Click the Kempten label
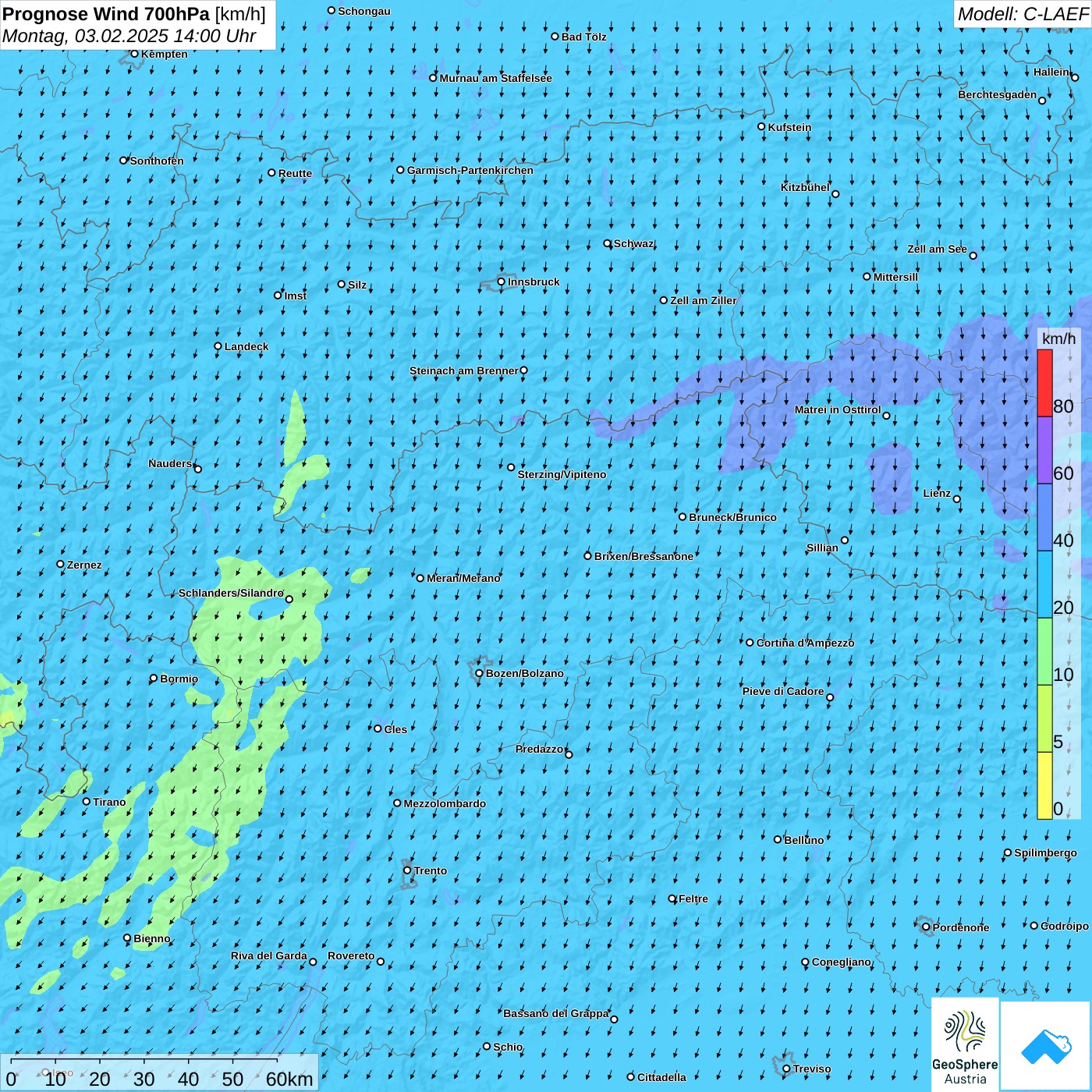 click(x=165, y=54)
